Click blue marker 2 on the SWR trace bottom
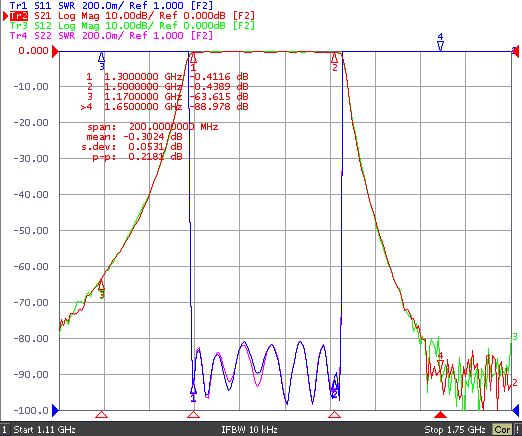 (x=334, y=390)
